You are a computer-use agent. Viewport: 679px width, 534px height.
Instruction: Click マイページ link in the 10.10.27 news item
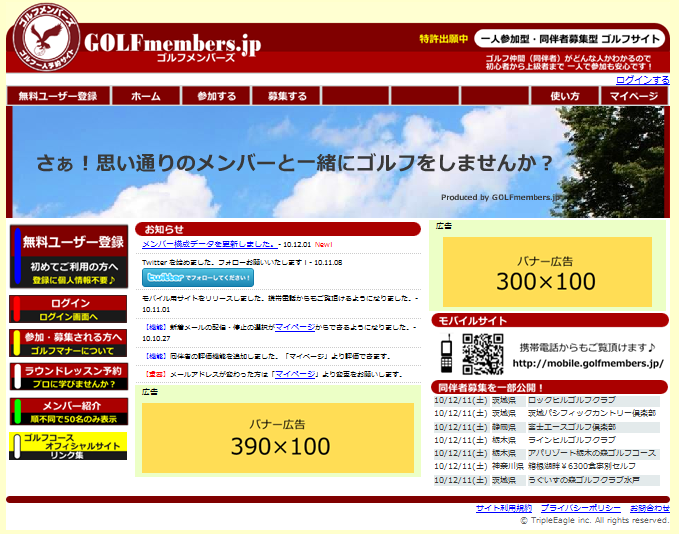click(x=295, y=327)
